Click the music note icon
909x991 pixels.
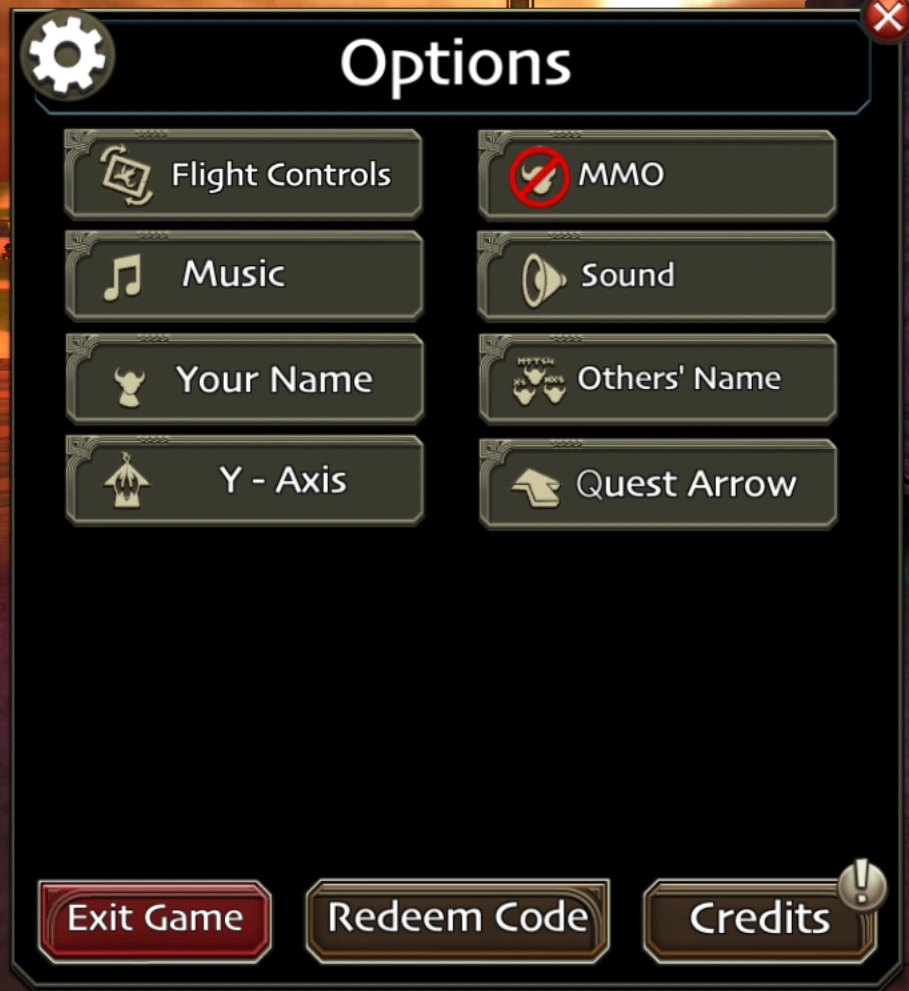pos(123,278)
